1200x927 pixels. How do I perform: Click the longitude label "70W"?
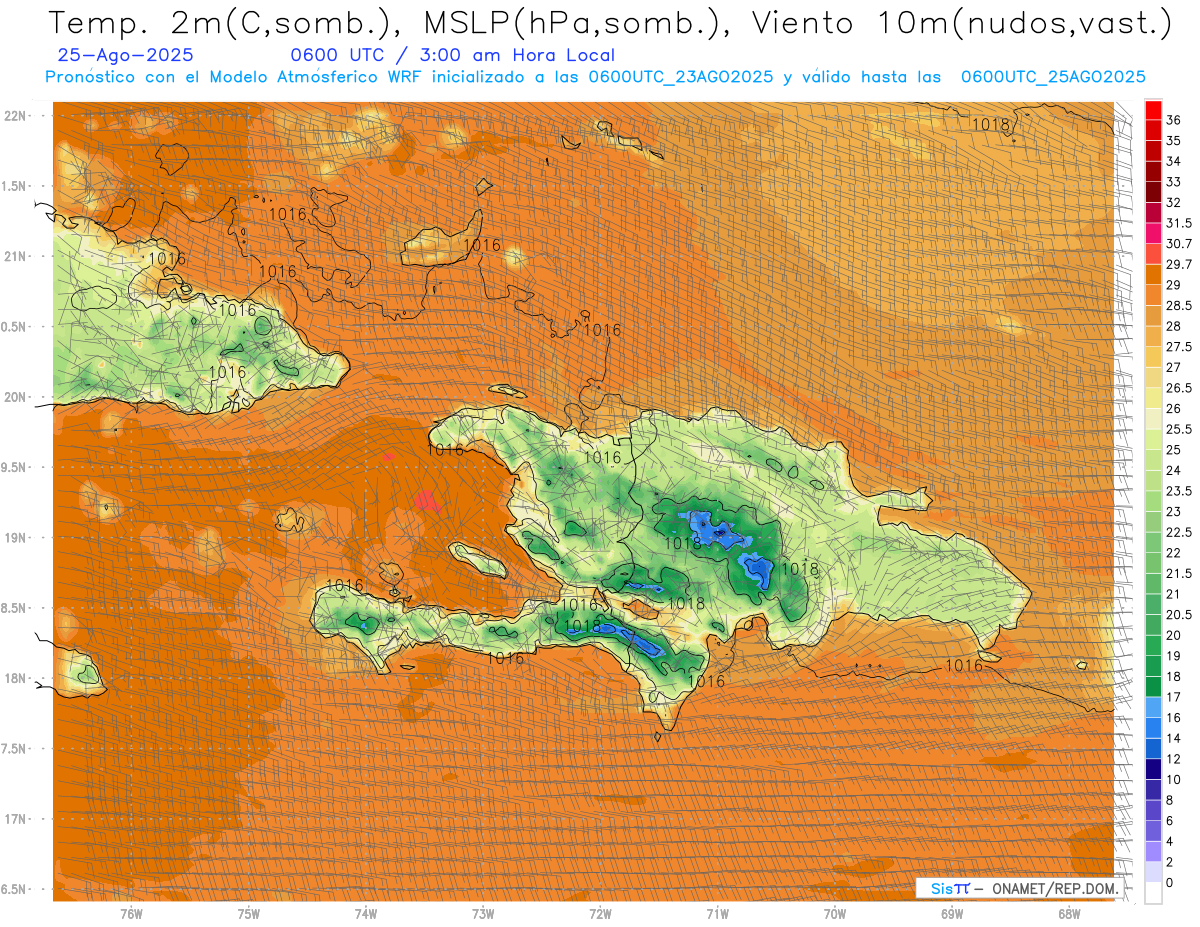[x=835, y=913]
